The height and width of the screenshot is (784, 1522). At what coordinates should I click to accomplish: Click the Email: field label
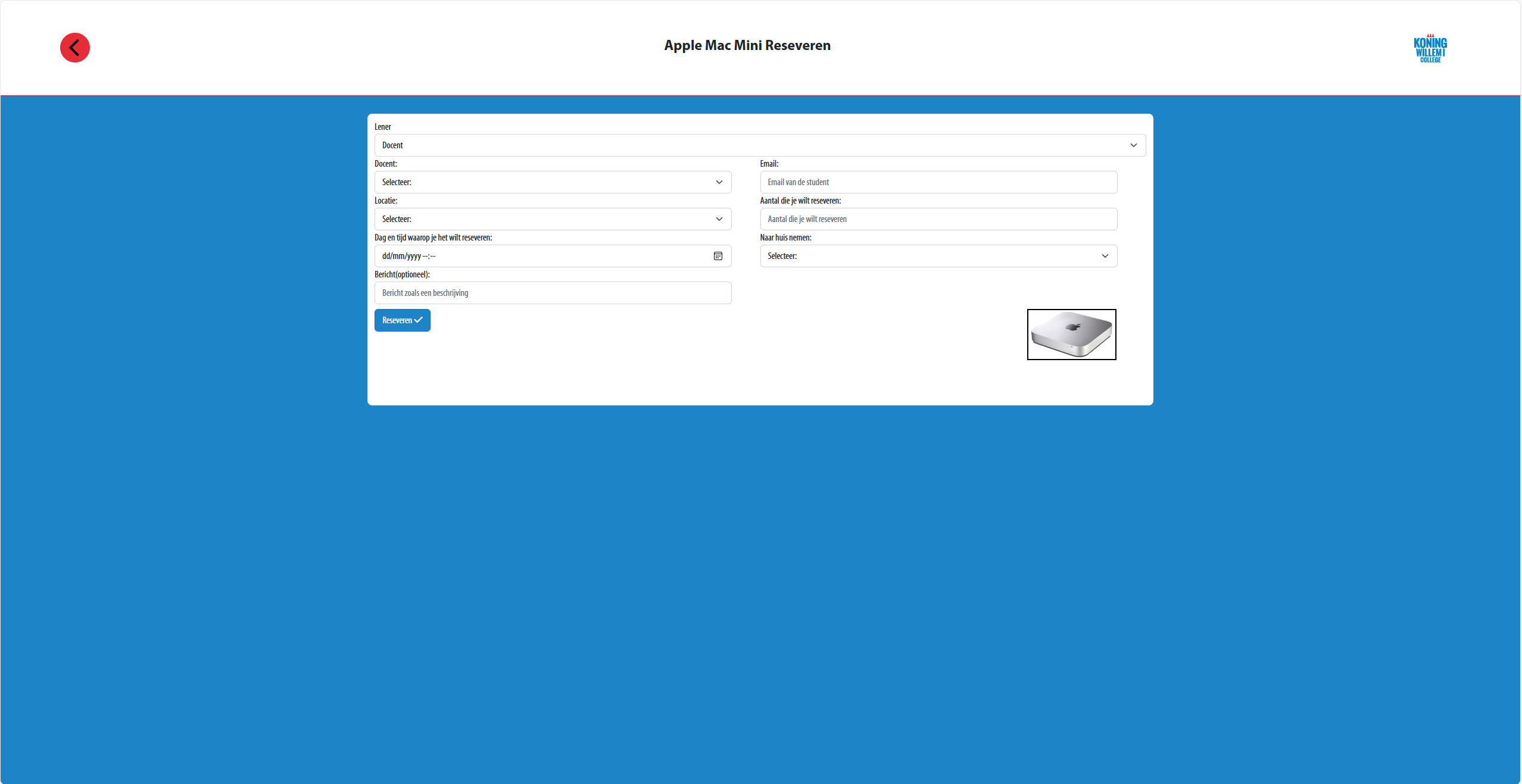tap(769, 164)
